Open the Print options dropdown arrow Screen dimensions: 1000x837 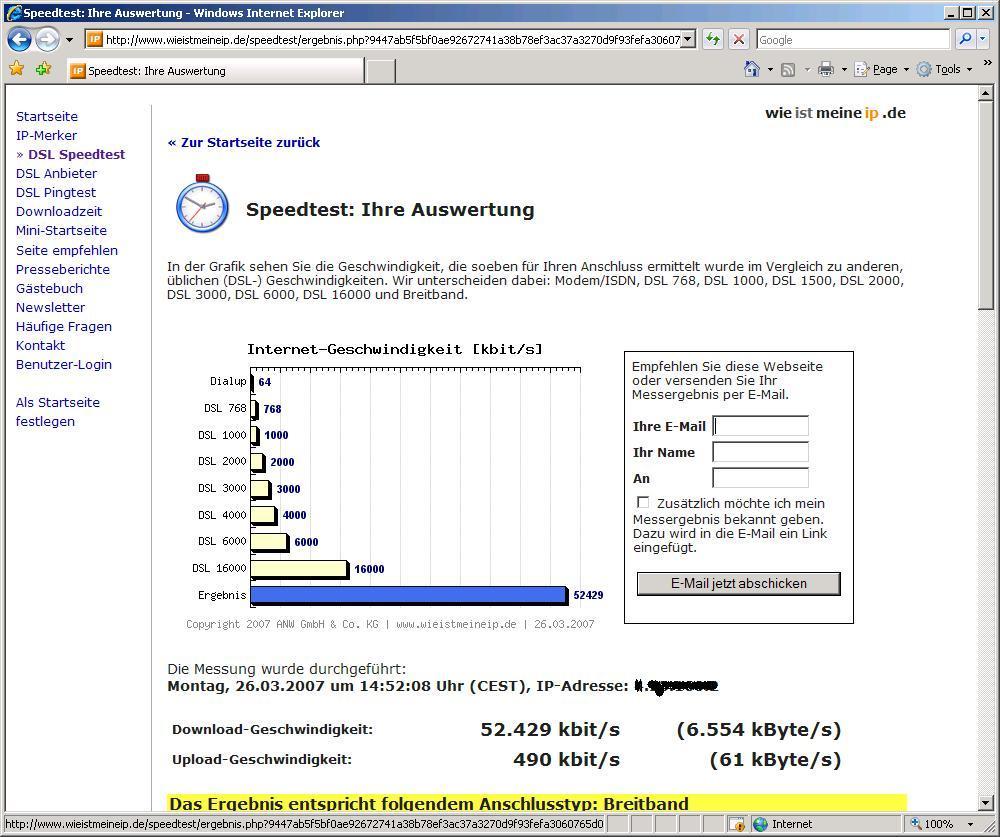[x=844, y=70]
